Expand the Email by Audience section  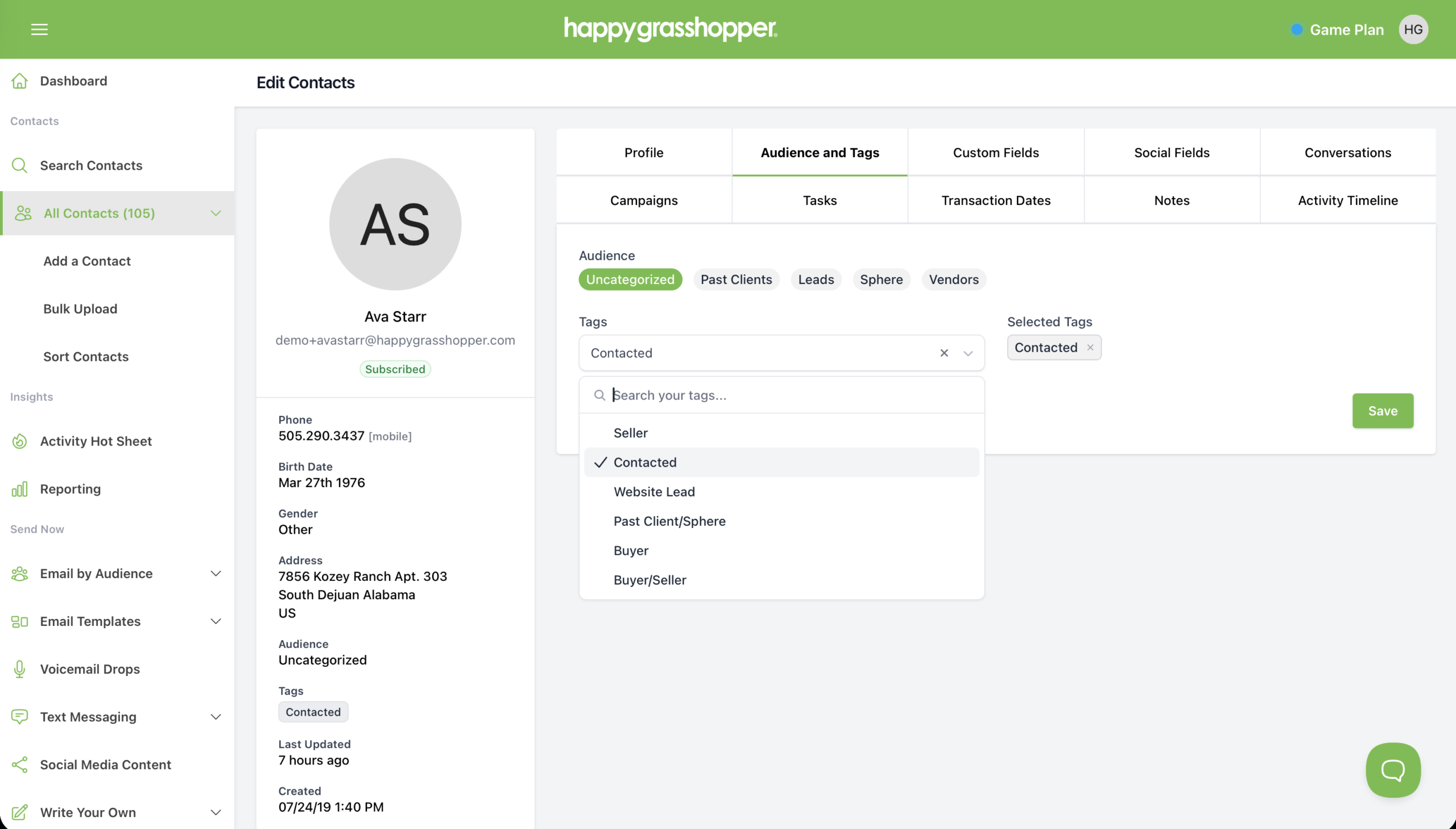[216, 574]
